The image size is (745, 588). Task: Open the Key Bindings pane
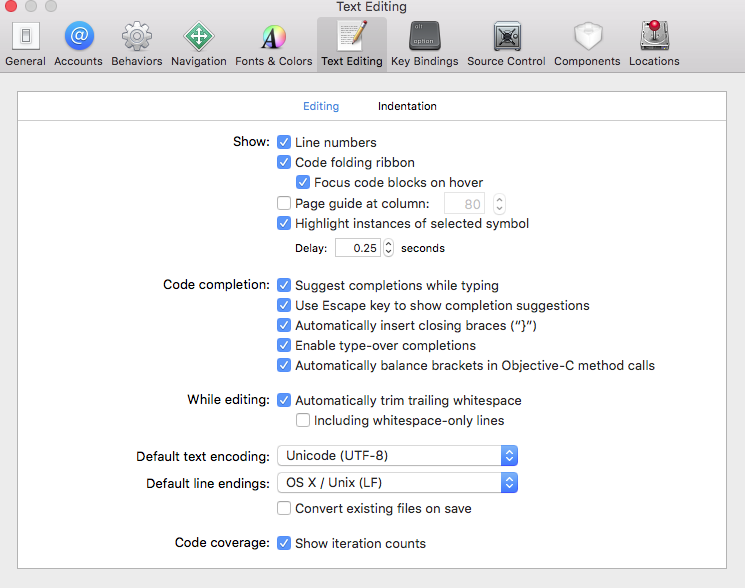click(425, 44)
